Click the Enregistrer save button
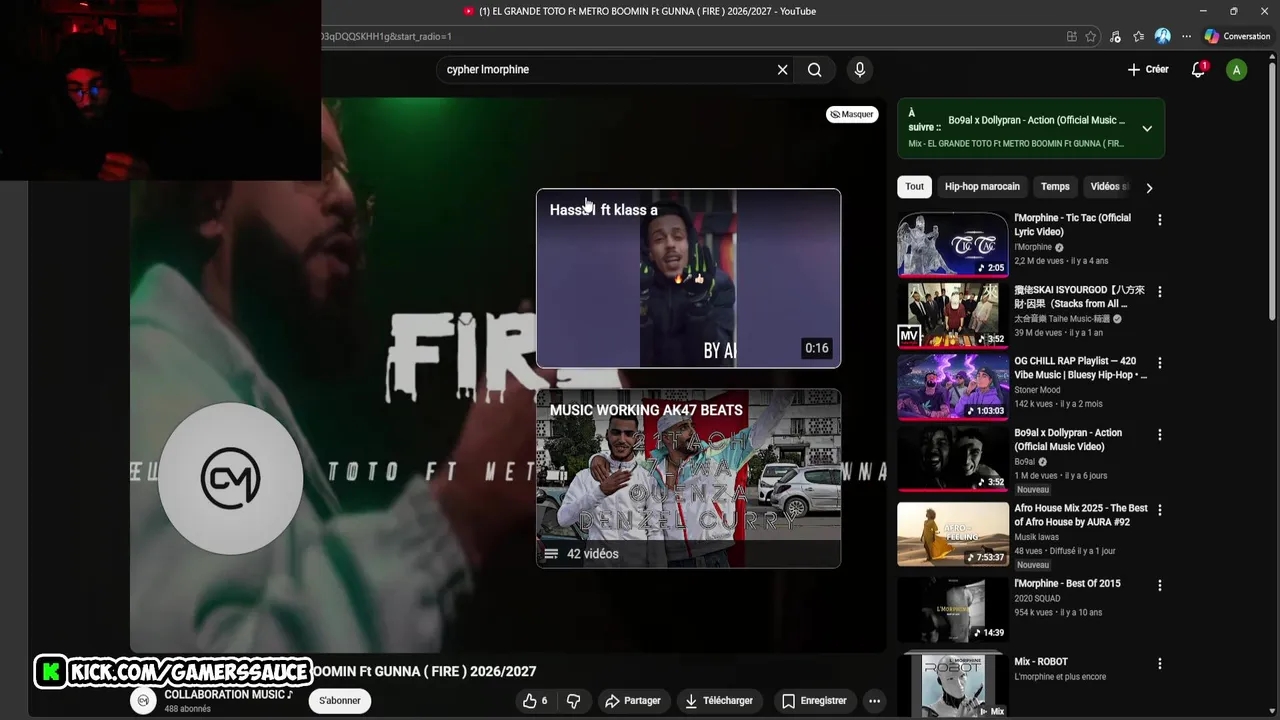This screenshot has width=1280, height=720. click(x=814, y=701)
